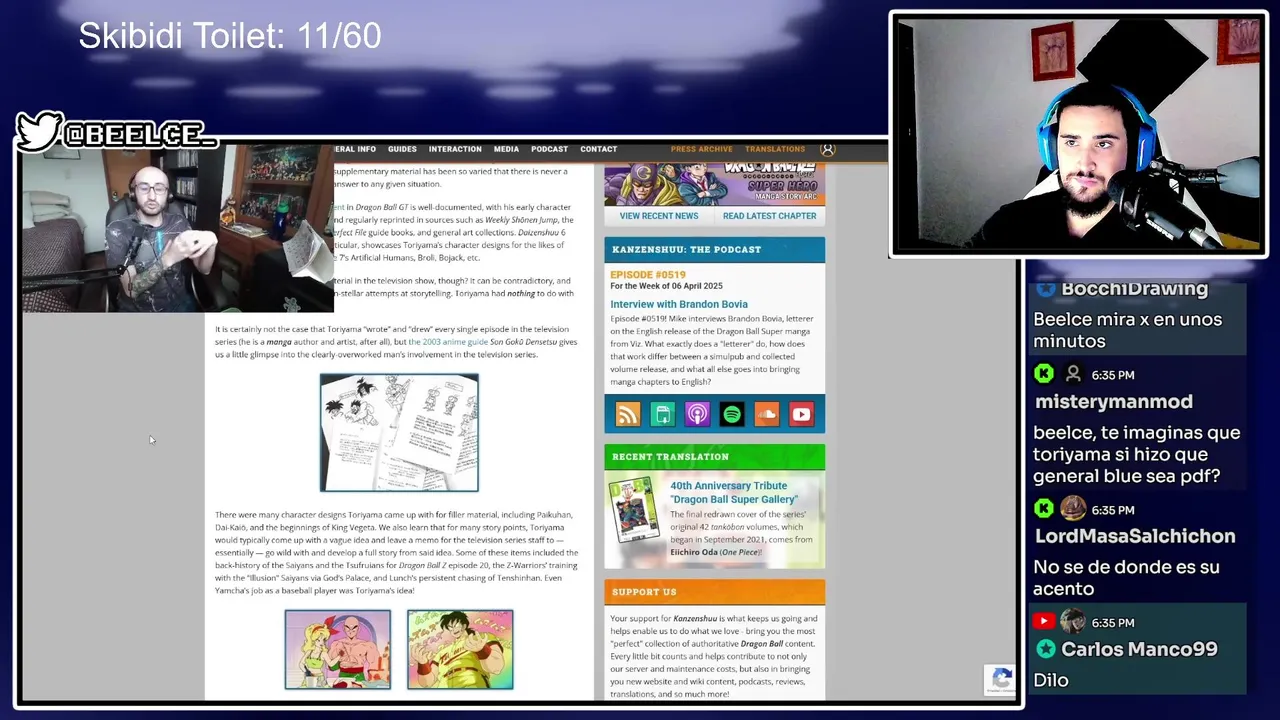The height and width of the screenshot is (720, 1280).
Task: Click the KANZENSHUU: THE PODCAST header
Action: click(x=715, y=249)
